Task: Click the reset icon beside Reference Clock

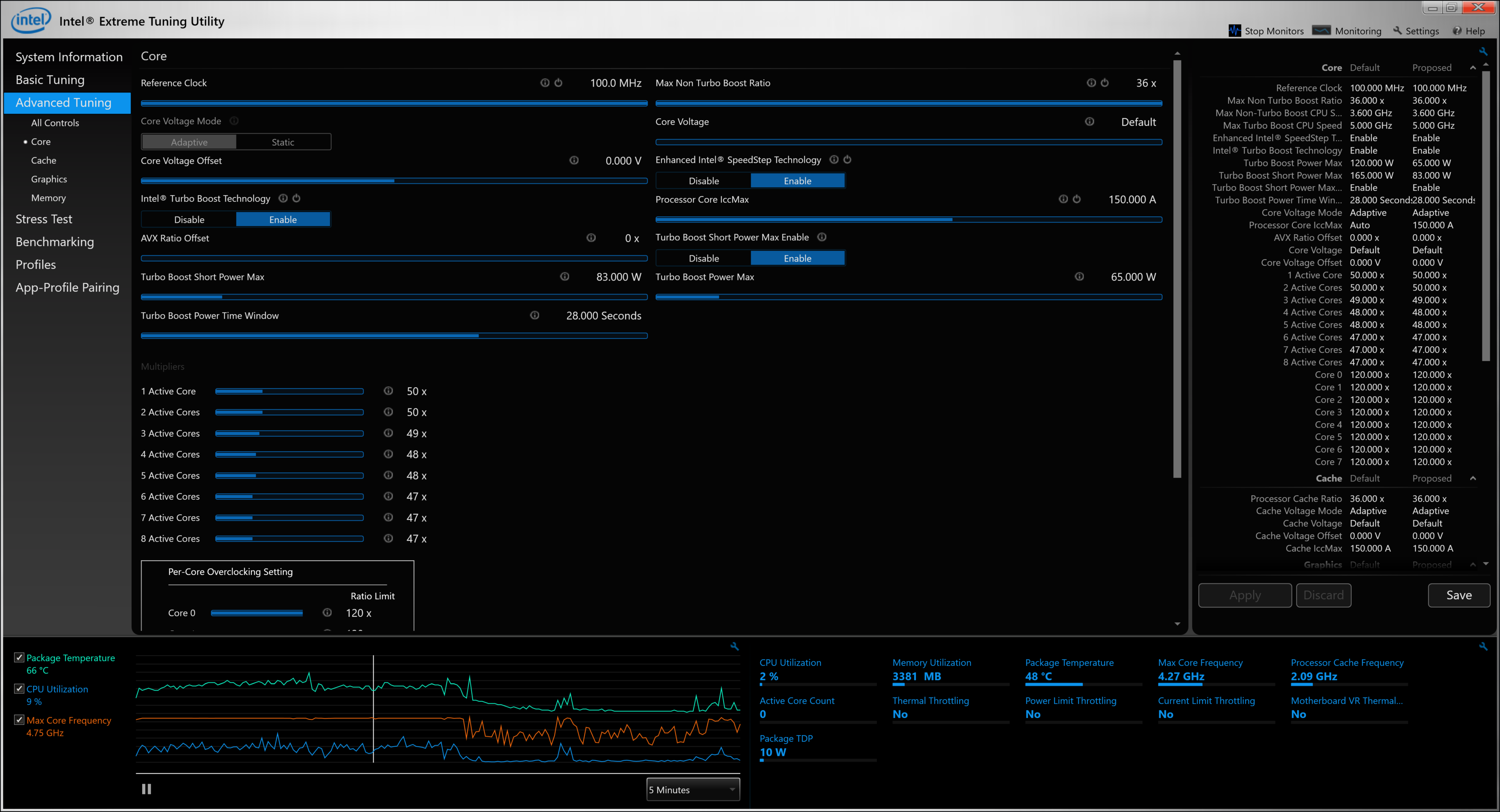Action: (558, 83)
